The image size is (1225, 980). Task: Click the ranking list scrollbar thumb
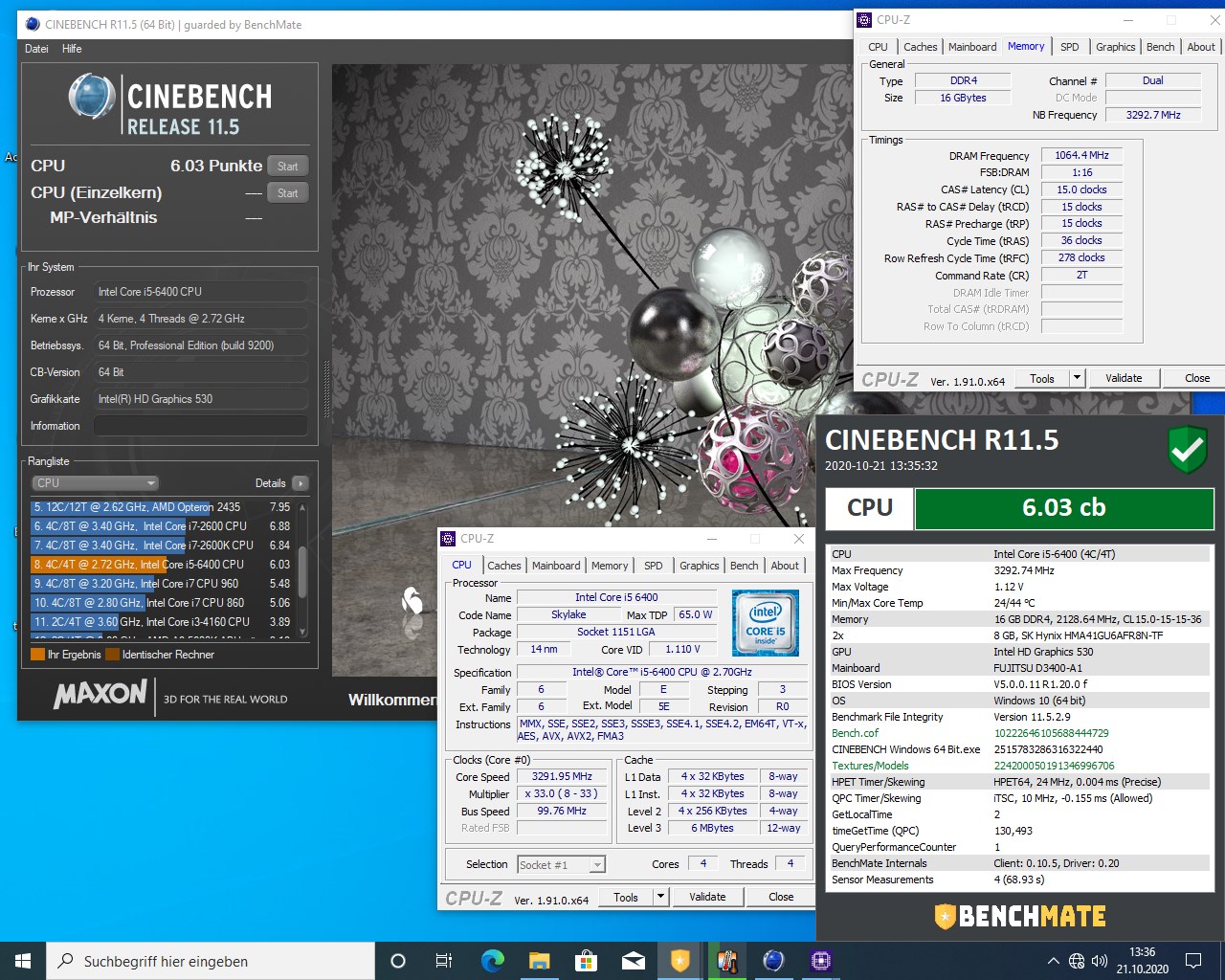302,570
